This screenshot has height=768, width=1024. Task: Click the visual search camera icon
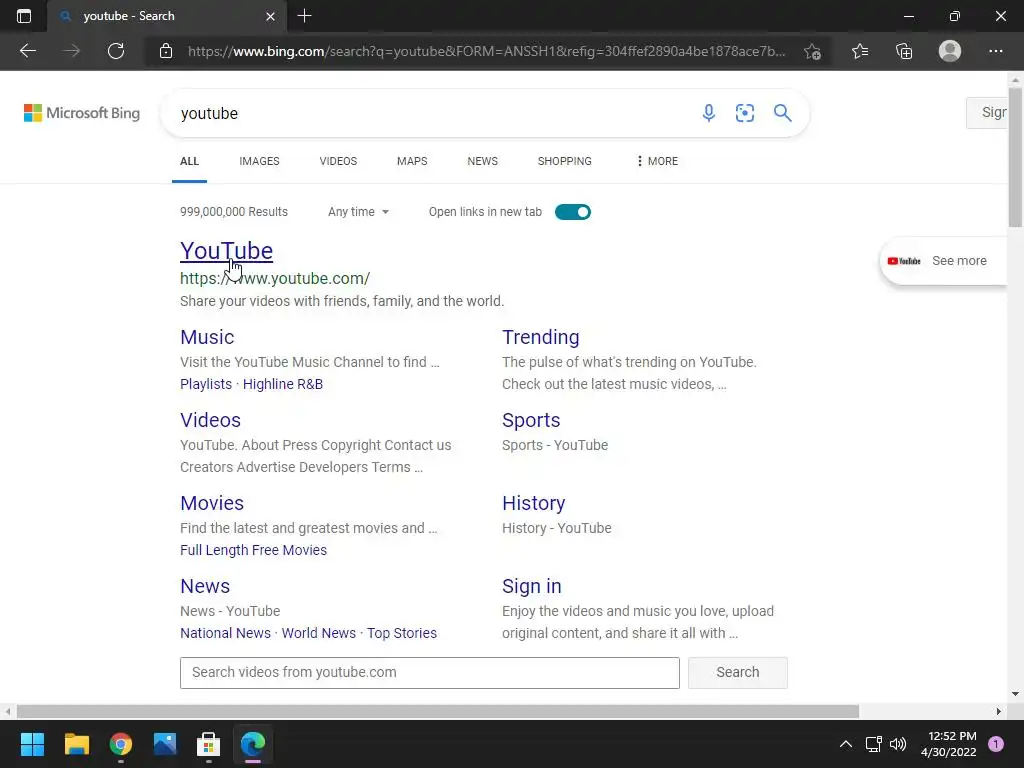pos(744,113)
